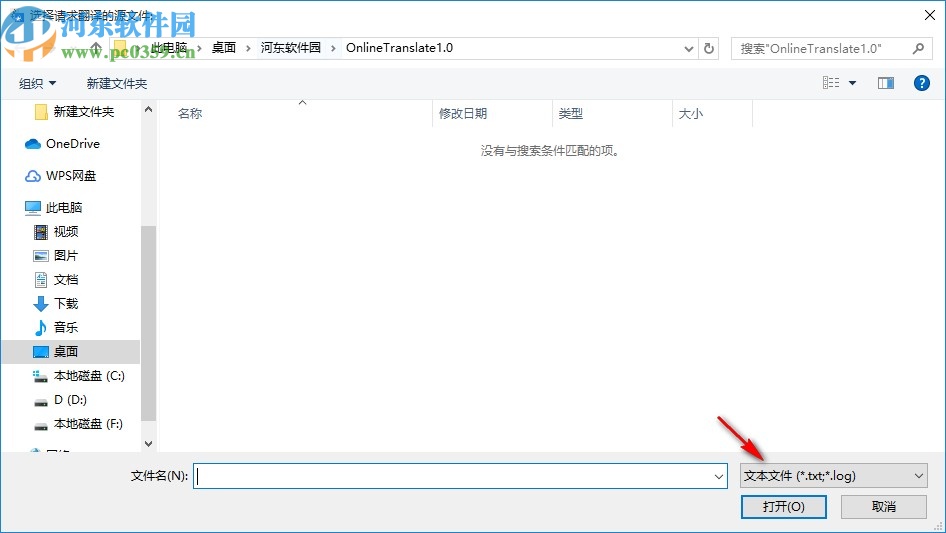This screenshot has height=533, width=946.
Task: Expand chevron after 桌面 breadcrumb
Action: [248, 48]
